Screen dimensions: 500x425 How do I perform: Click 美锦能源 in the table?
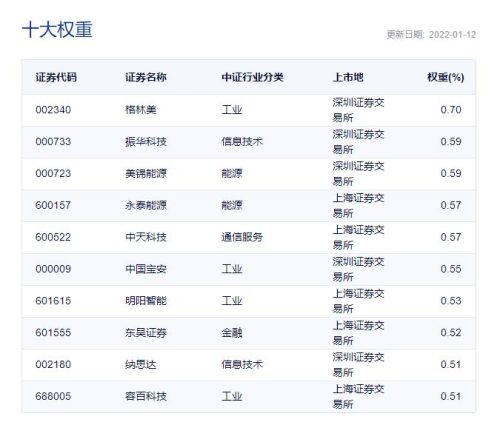146,173
